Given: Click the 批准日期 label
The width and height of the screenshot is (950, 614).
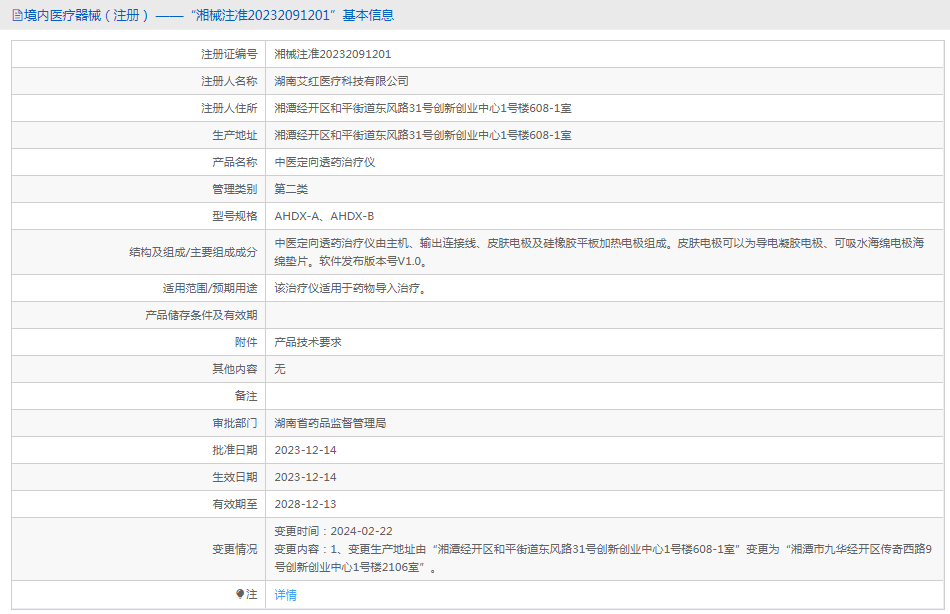Looking at the screenshot, I should point(234,450).
